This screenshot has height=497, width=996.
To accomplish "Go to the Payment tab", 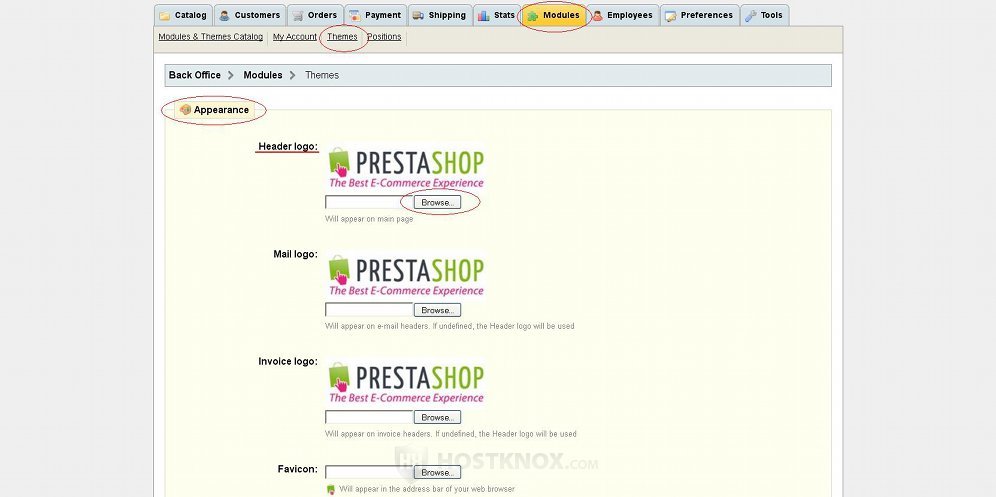I will coord(375,15).
